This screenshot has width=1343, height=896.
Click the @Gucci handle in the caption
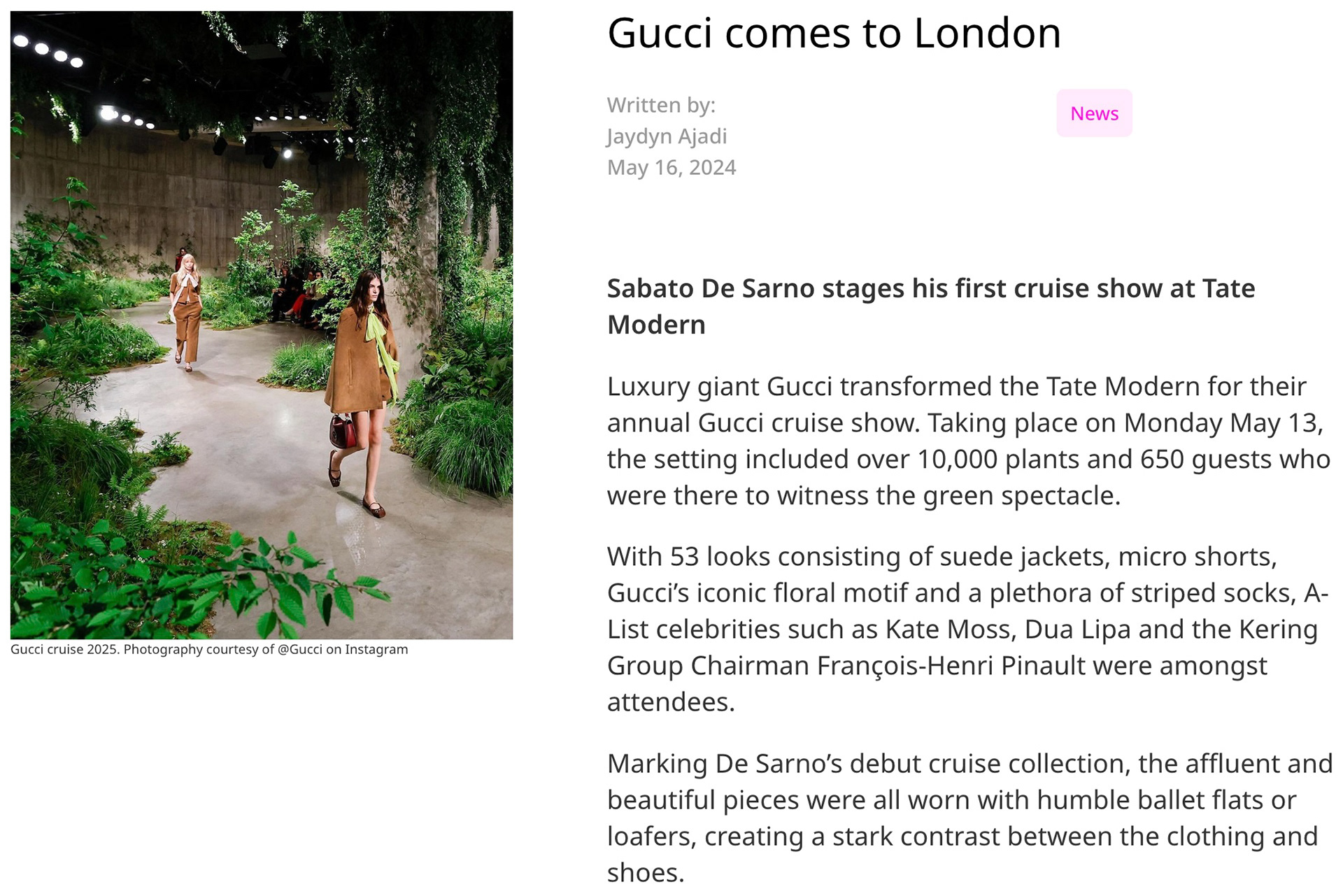[299, 650]
